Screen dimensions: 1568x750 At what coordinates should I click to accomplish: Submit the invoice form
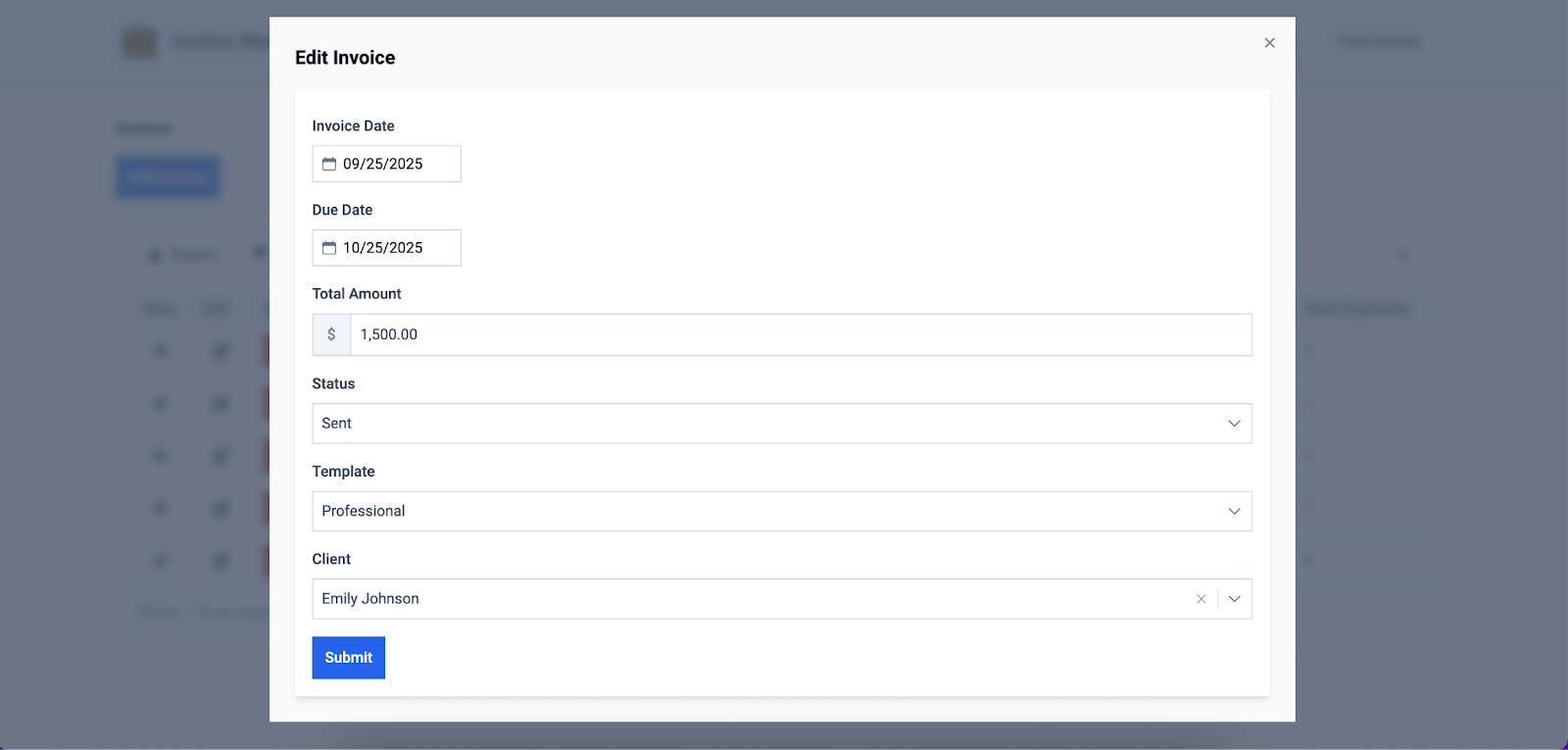(x=348, y=658)
